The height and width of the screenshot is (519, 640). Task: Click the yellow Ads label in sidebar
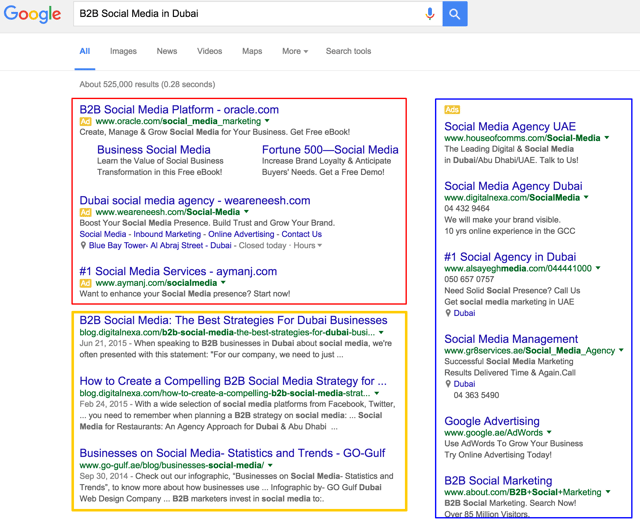point(452,110)
